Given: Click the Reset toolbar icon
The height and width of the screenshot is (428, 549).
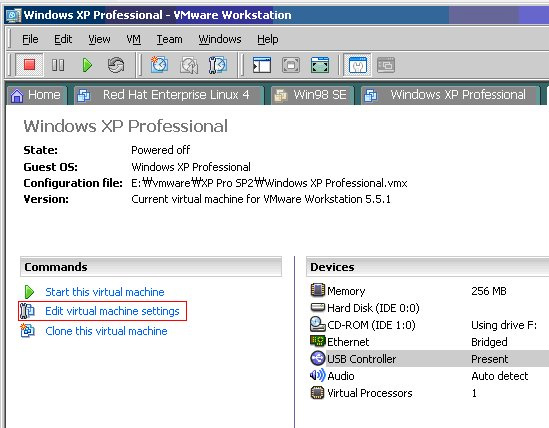Looking at the screenshot, I should (116, 65).
